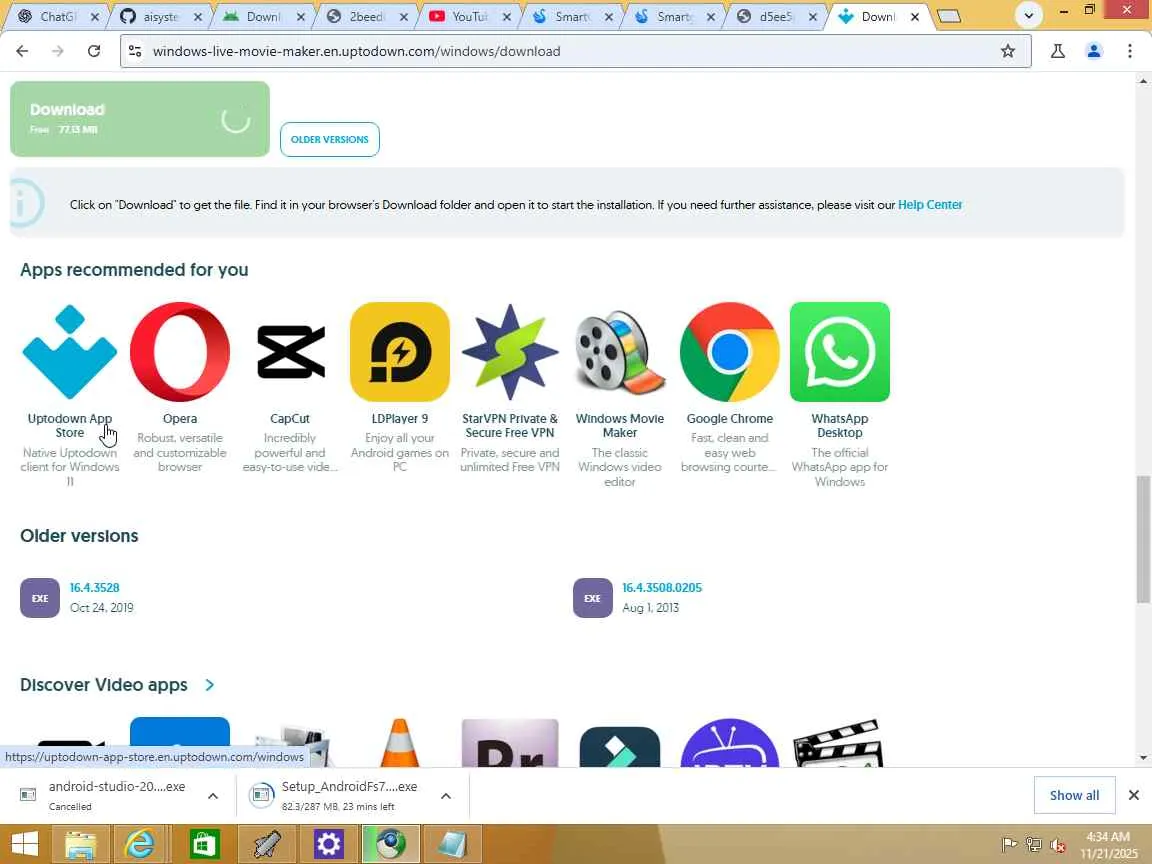Image resolution: width=1152 pixels, height=864 pixels.
Task: Switch to the 2beed tab
Action: click(365, 16)
